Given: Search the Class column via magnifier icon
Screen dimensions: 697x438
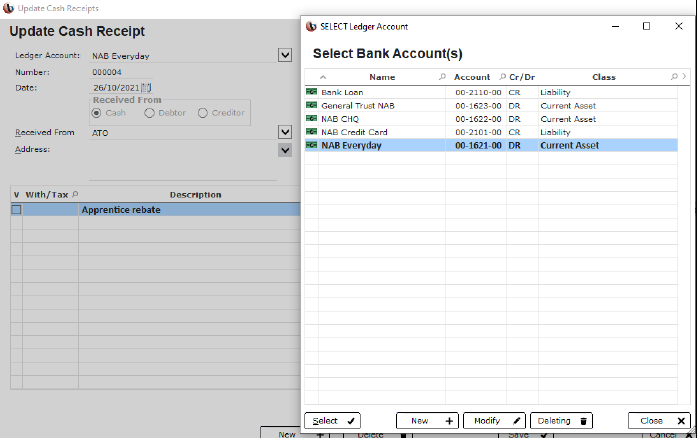Looking at the screenshot, I should [674, 76].
